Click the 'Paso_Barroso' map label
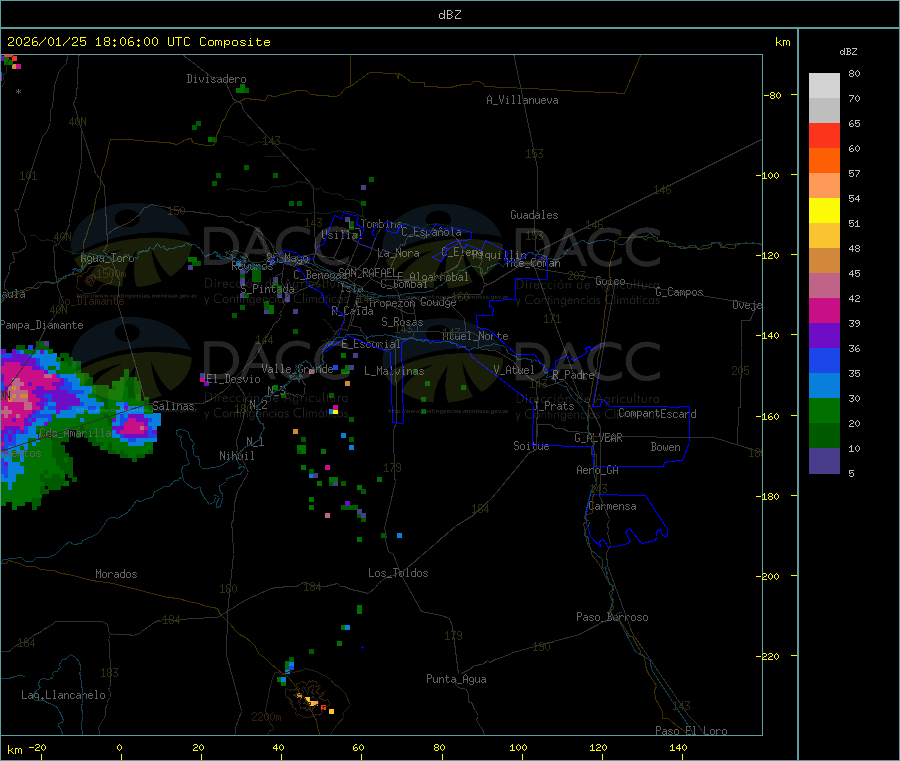This screenshot has width=900, height=761. point(612,617)
